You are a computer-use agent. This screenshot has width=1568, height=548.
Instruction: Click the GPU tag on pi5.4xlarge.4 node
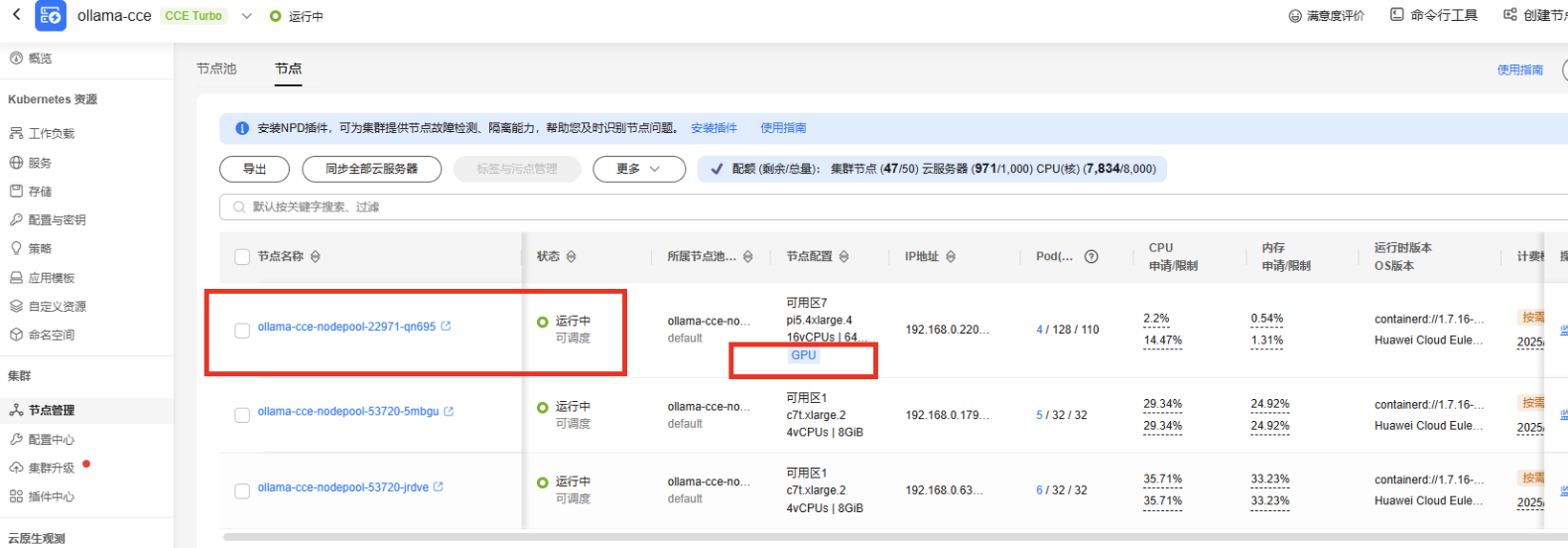[x=804, y=355]
